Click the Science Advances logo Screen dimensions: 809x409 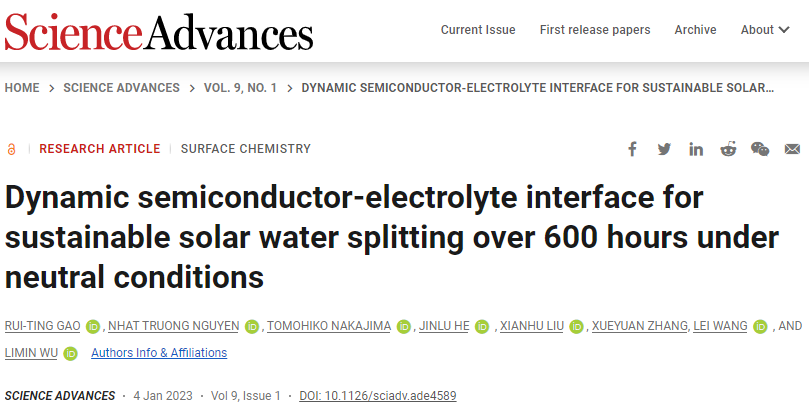point(159,31)
